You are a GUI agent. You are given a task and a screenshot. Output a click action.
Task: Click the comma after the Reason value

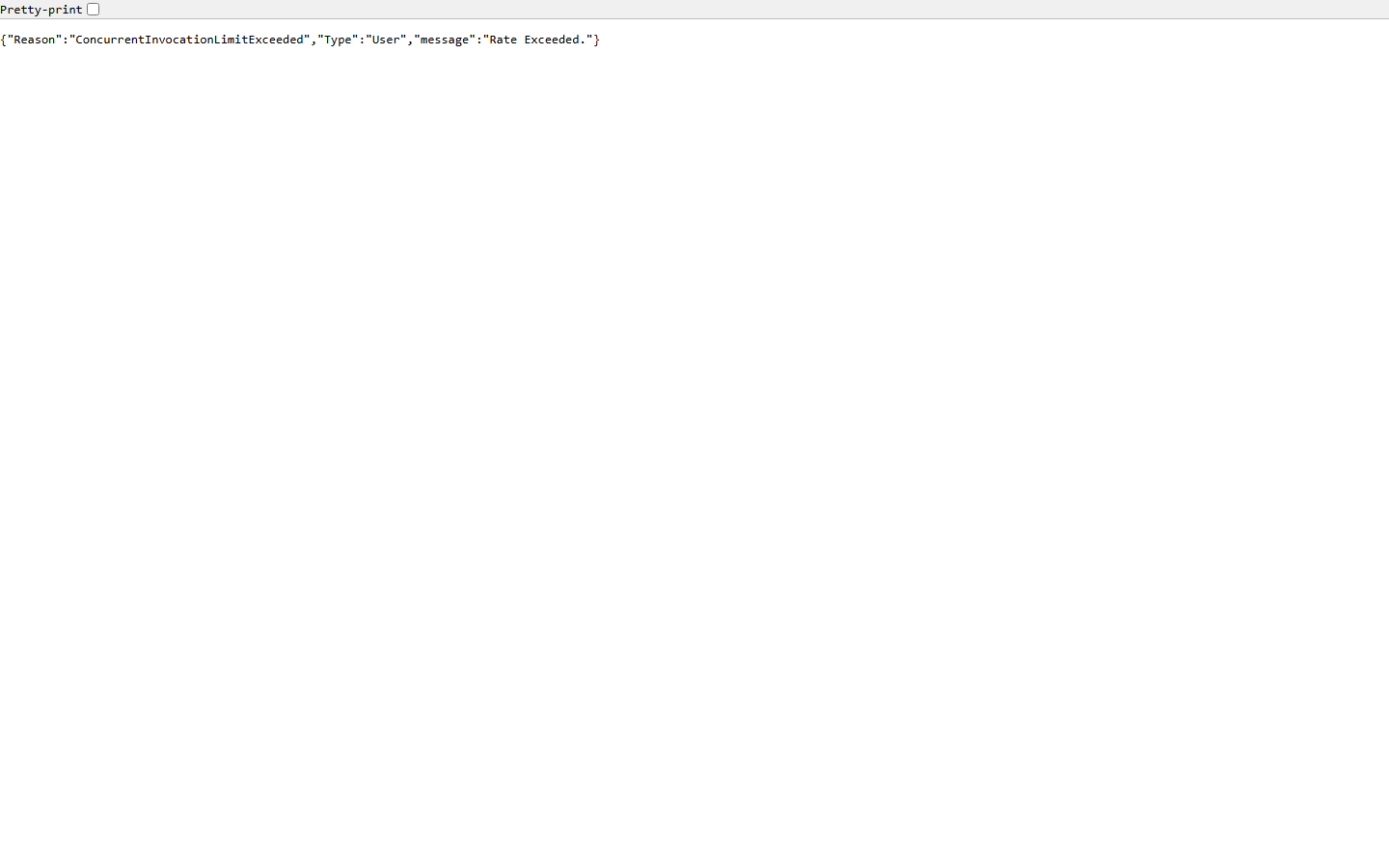314,40
